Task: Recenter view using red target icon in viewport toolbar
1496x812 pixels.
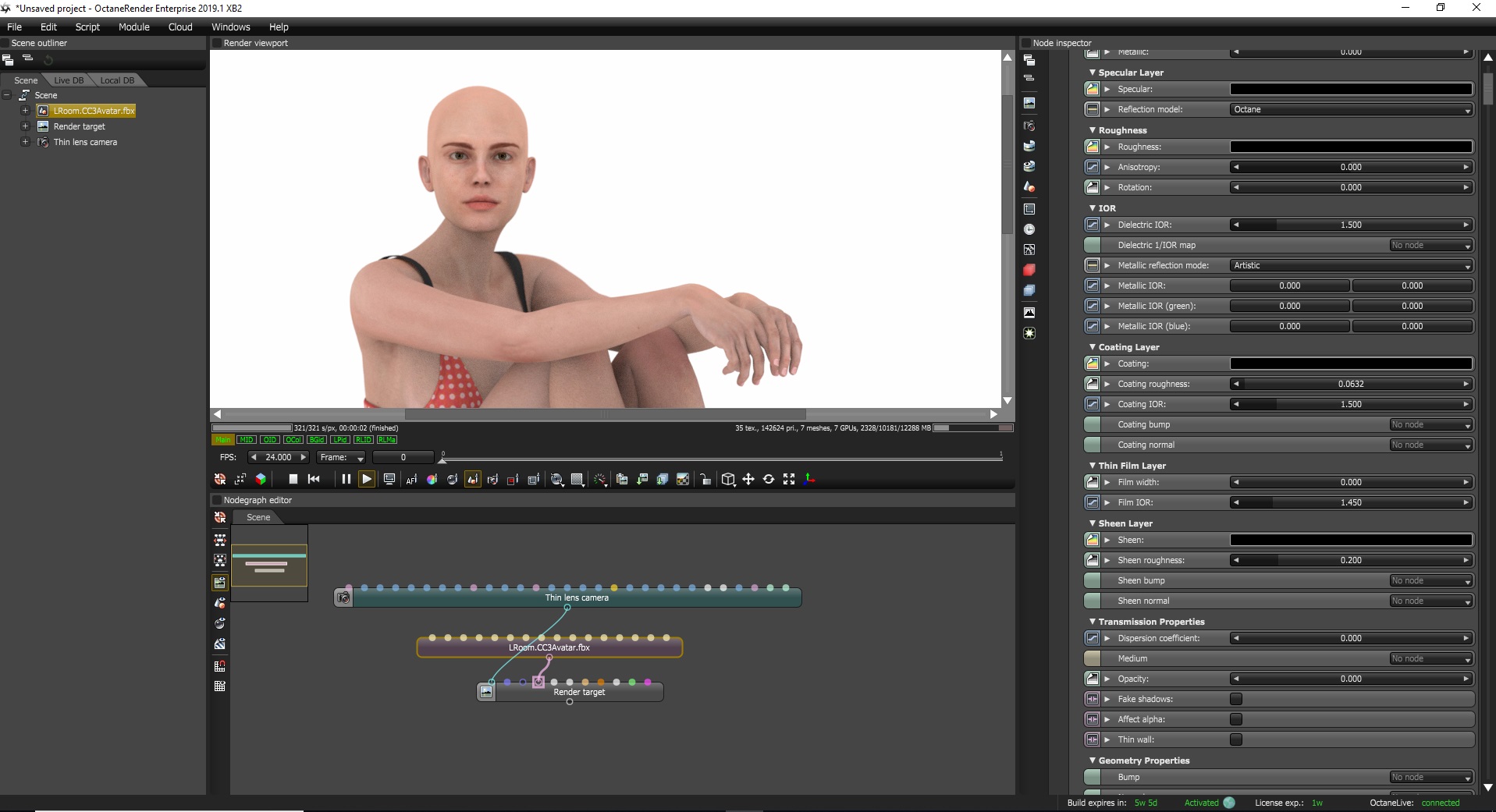Action: pos(220,479)
